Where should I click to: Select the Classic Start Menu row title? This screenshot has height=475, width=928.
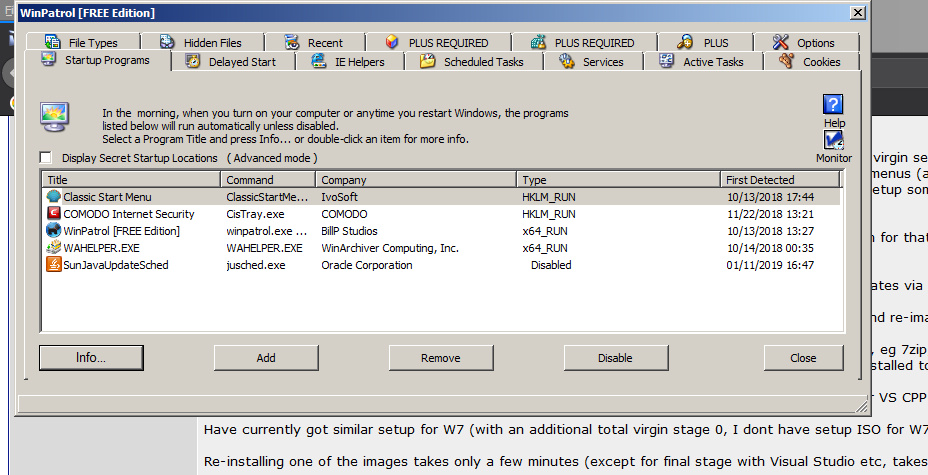[x=107, y=197]
